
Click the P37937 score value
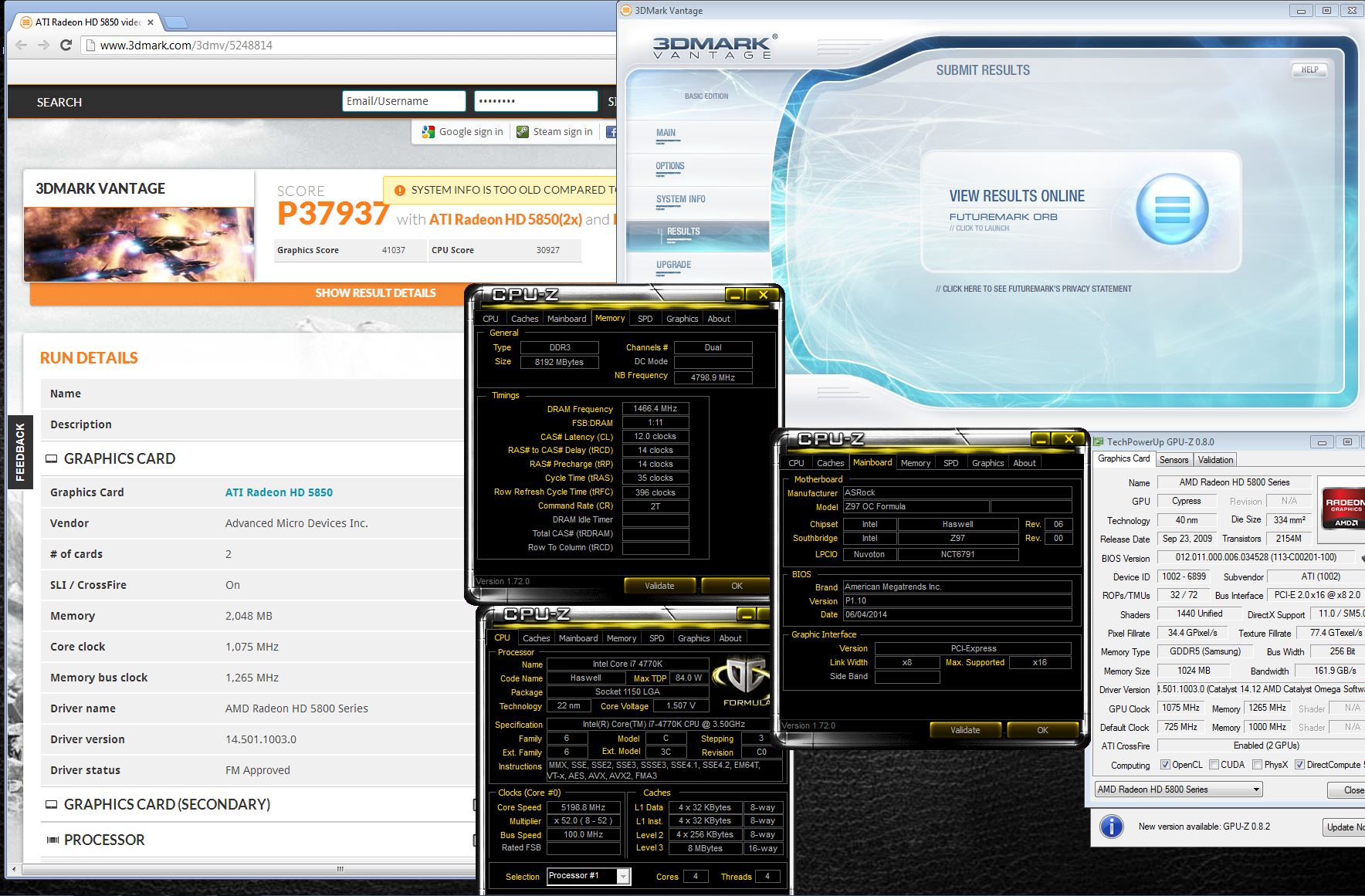pos(333,214)
